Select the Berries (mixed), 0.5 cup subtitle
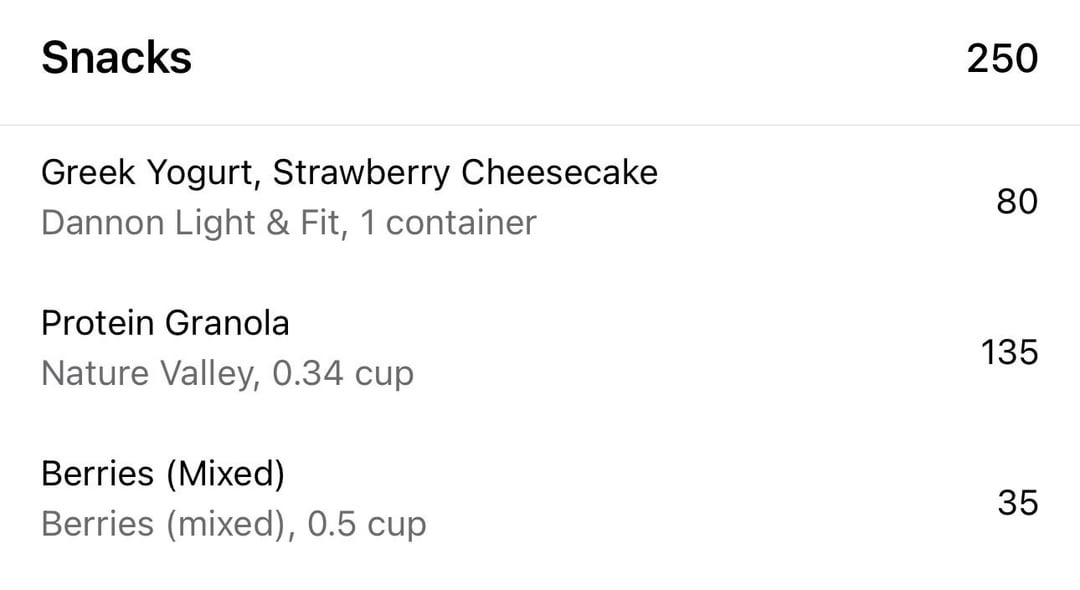The height and width of the screenshot is (590, 1080). [x=233, y=525]
